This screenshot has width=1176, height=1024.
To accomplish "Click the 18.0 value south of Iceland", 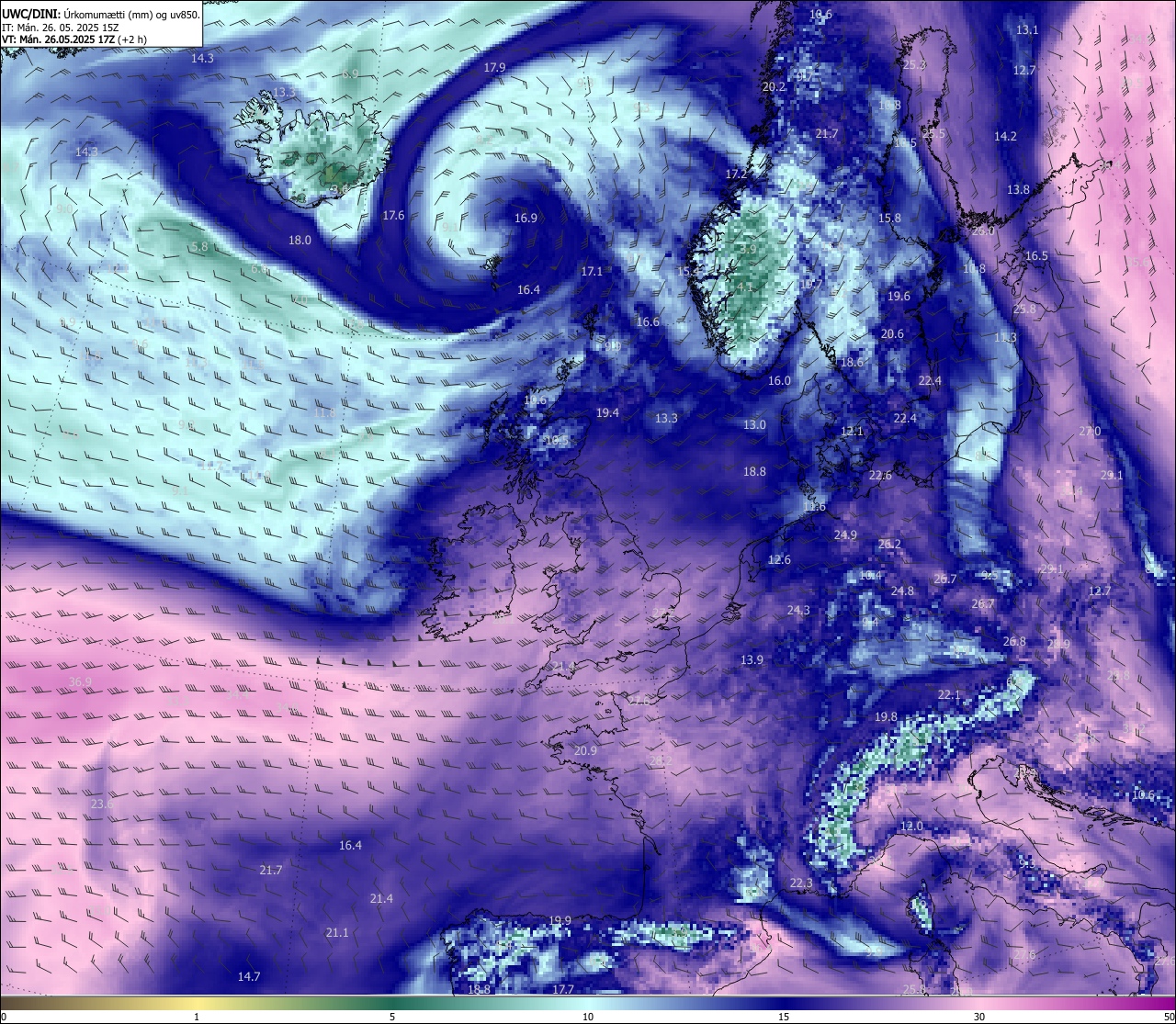I will tap(300, 240).
